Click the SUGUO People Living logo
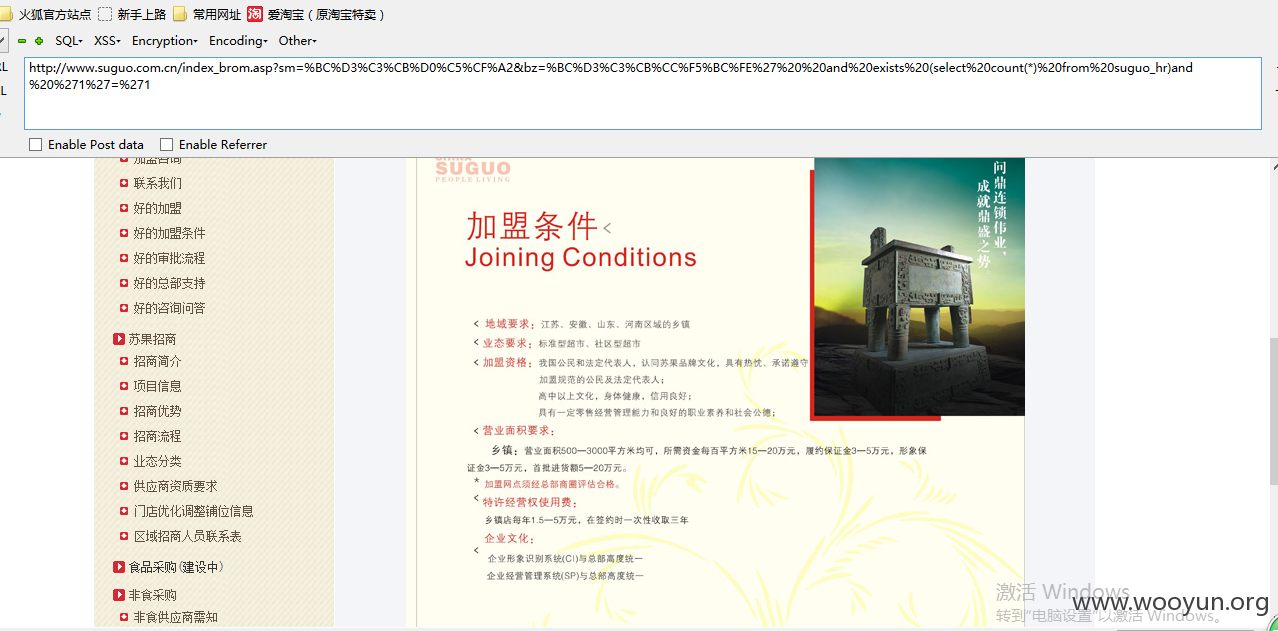The width and height of the screenshot is (1278, 631). point(473,168)
